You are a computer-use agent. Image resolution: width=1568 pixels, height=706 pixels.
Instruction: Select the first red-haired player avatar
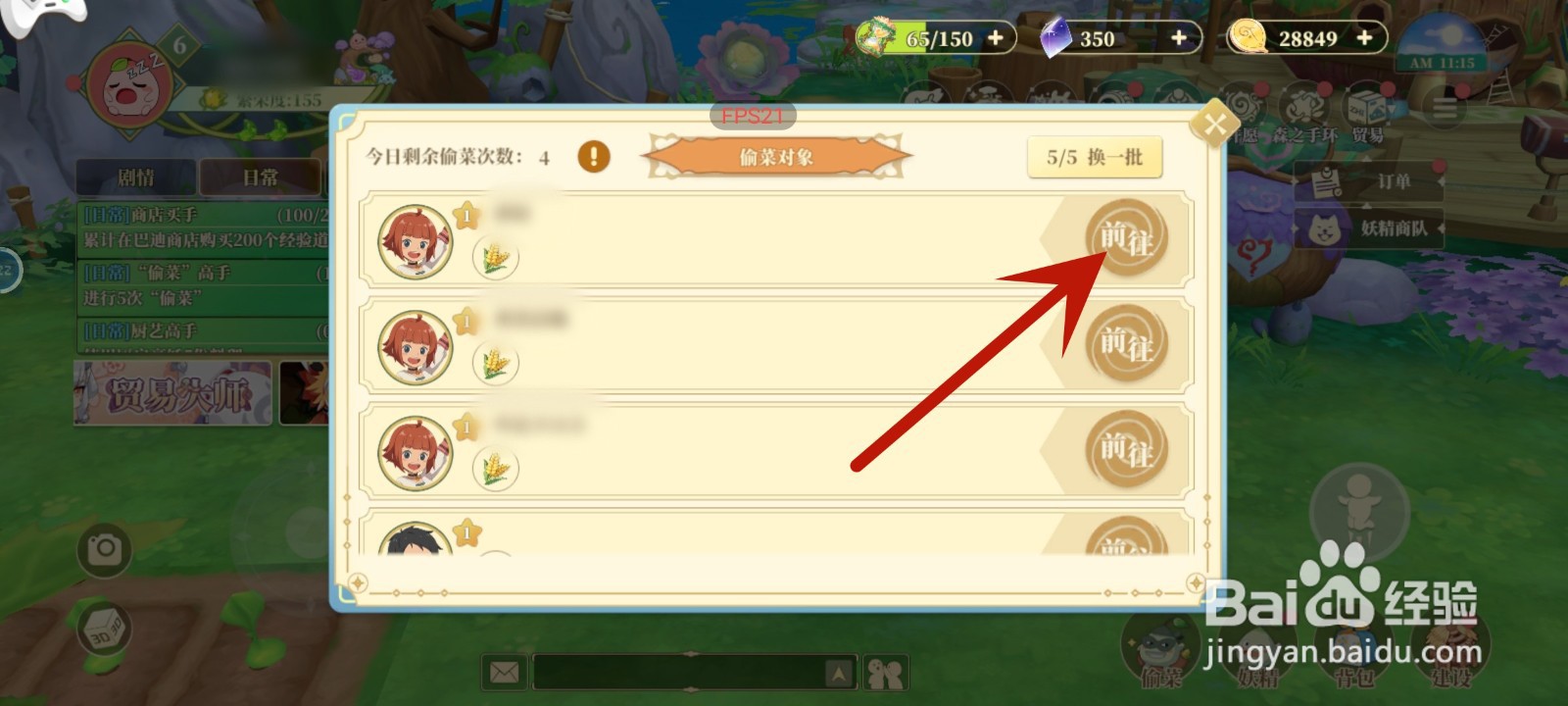pos(416,242)
